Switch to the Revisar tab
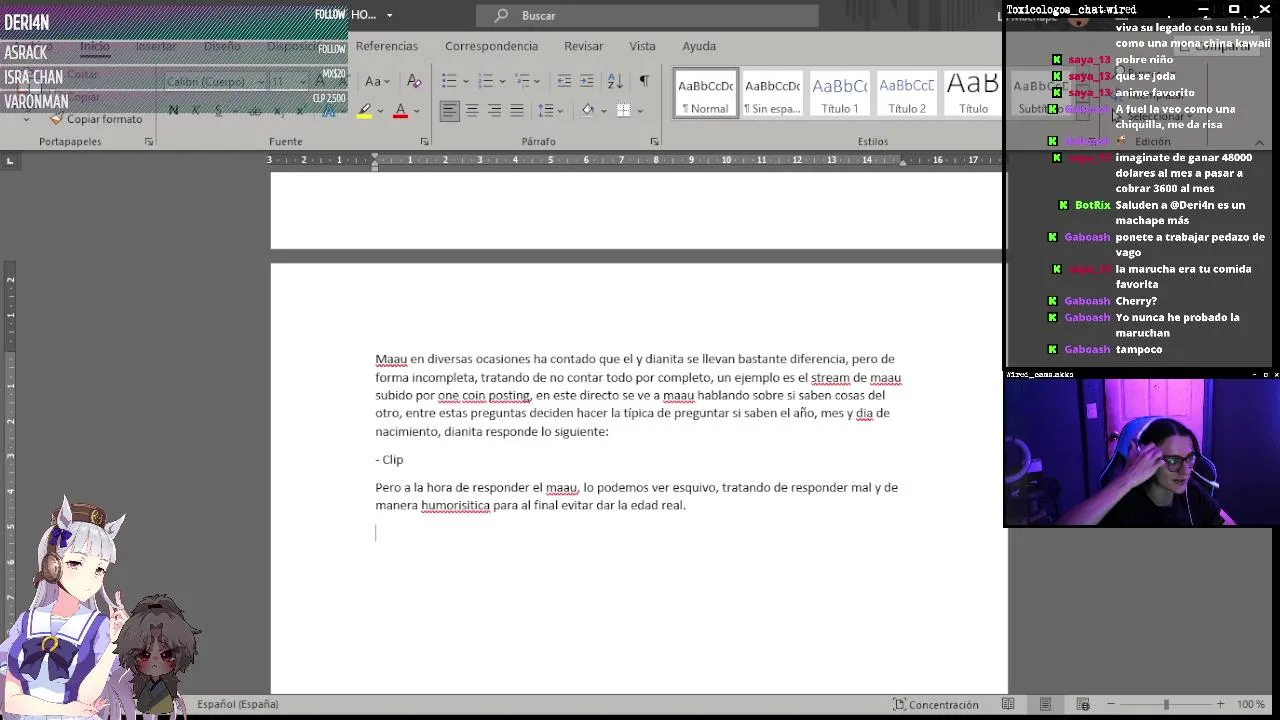 click(x=583, y=46)
